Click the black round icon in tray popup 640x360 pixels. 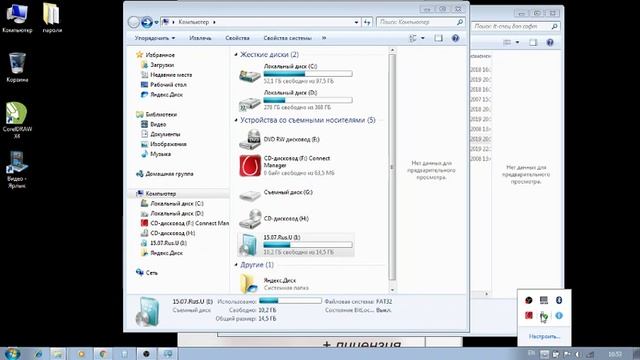pyautogui.click(x=529, y=300)
